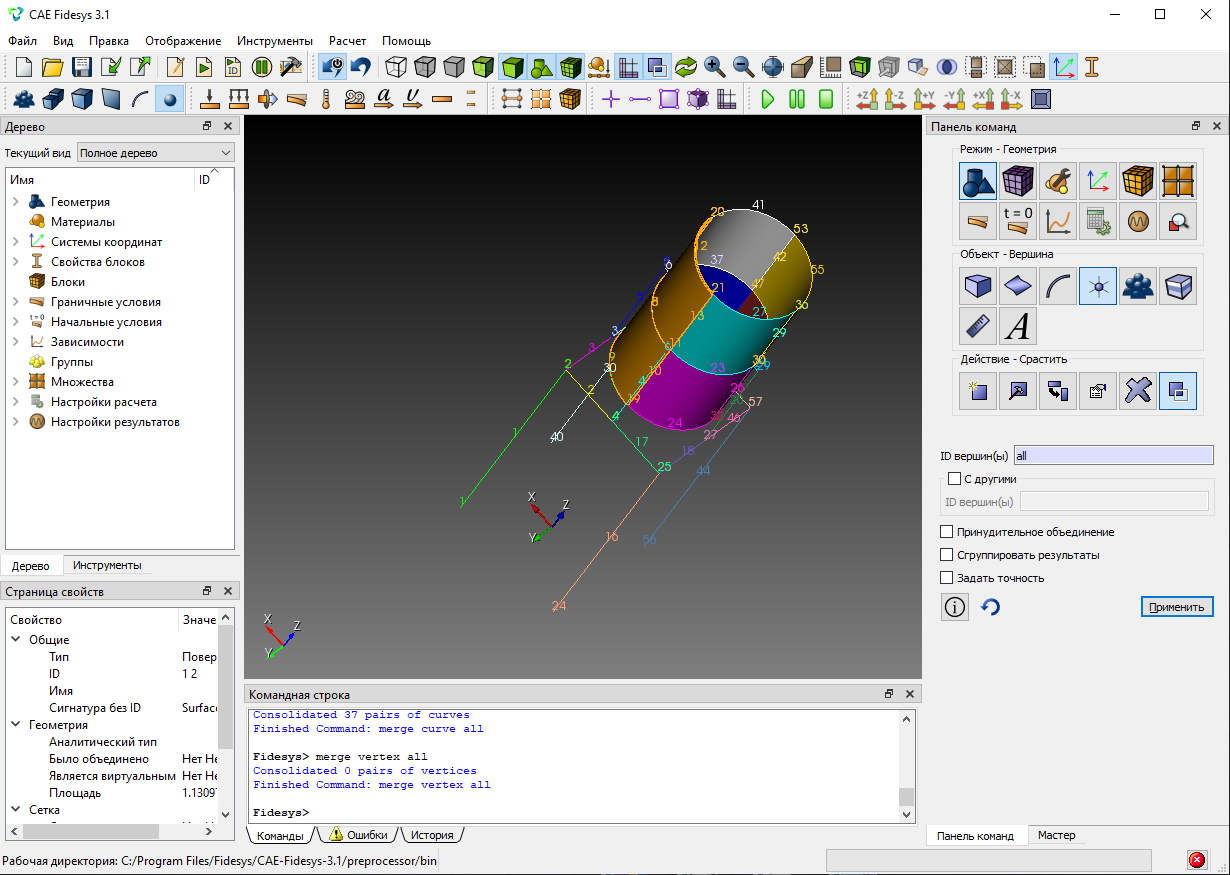The width and height of the screenshot is (1230, 875).
Task: Click the italic A text object icon
Action: tap(1018, 326)
